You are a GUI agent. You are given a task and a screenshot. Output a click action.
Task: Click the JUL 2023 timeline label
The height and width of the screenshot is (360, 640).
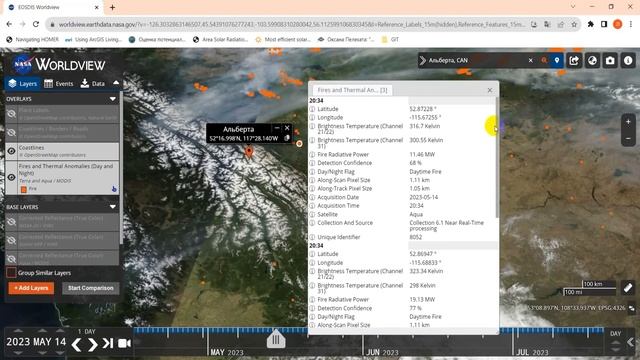click(532, 352)
